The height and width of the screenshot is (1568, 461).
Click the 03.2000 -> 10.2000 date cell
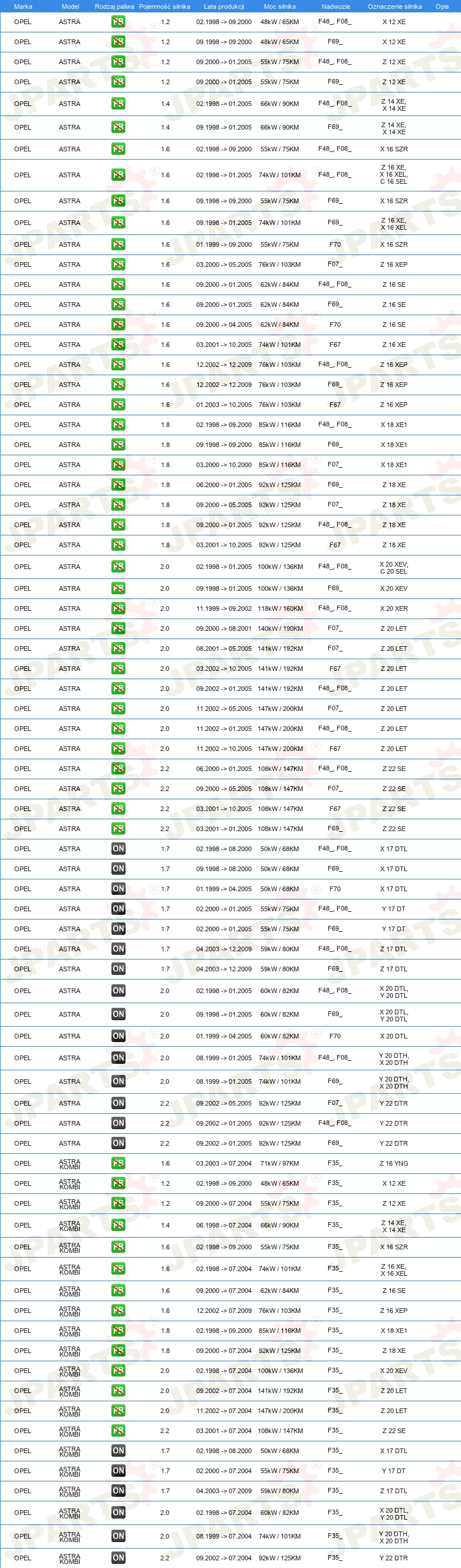(x=224, y=465)
